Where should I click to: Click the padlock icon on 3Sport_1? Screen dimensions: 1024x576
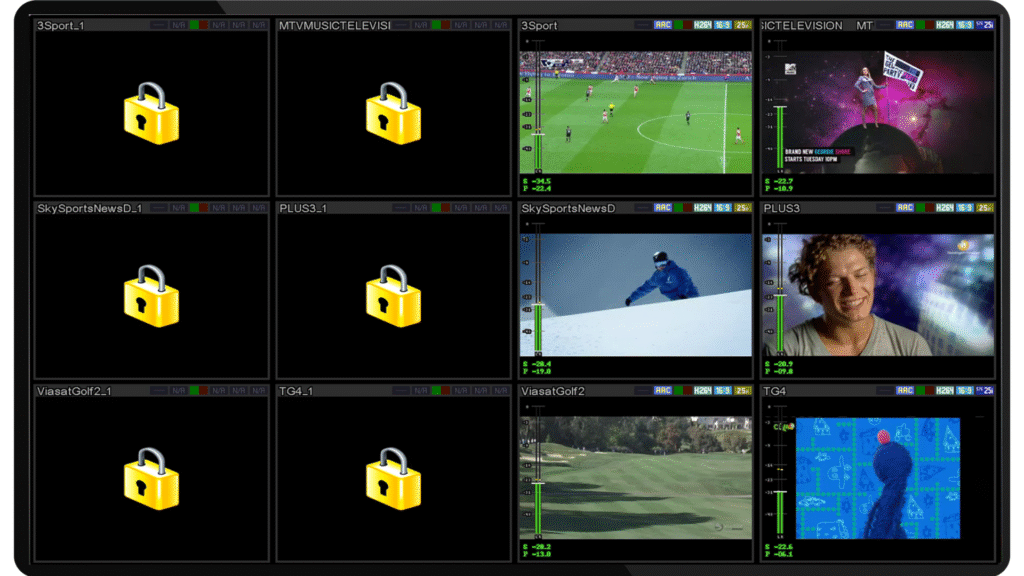coord(151,113)
